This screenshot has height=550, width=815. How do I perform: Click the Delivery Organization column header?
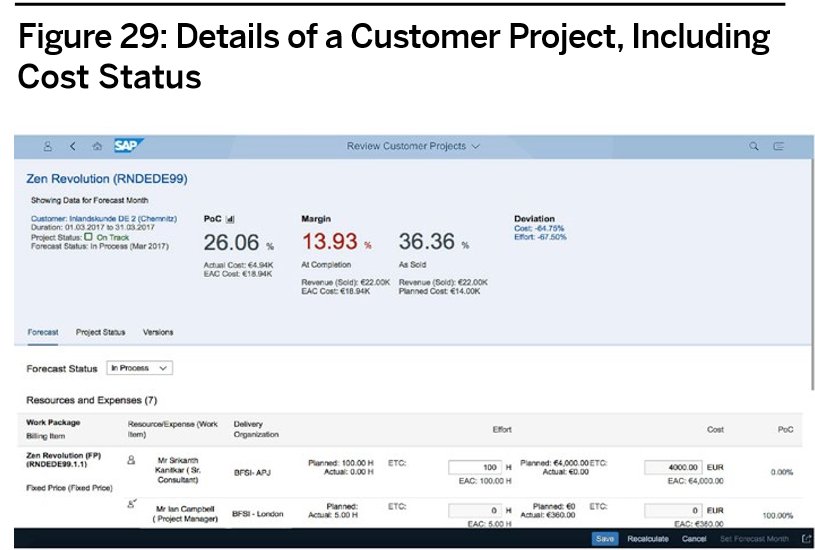256,429
